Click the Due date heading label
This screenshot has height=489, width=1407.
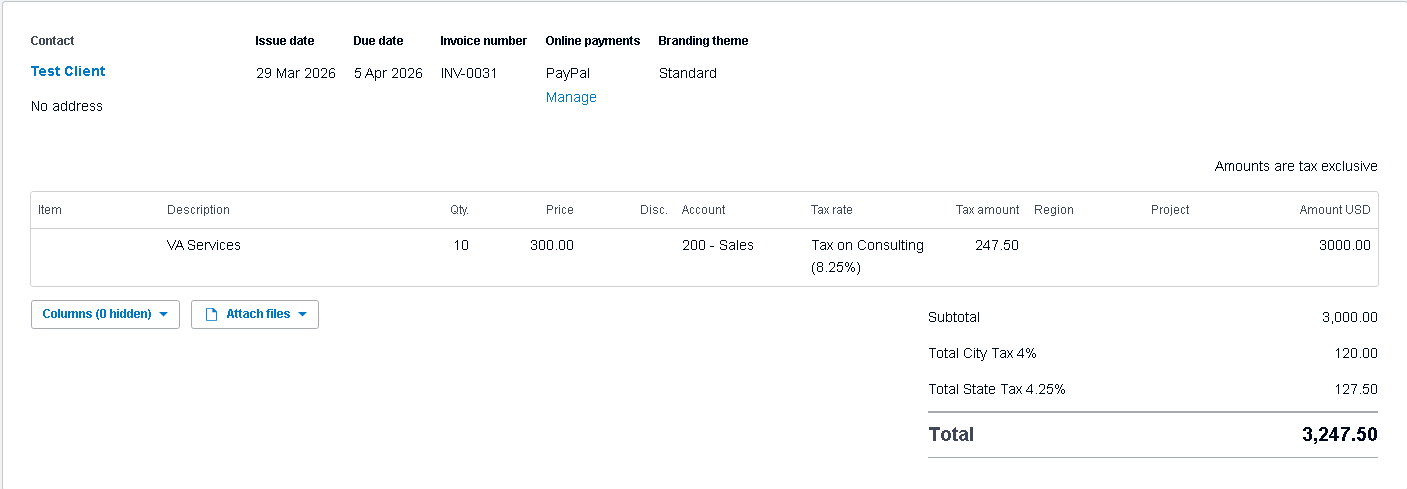(x=378, y=41)
